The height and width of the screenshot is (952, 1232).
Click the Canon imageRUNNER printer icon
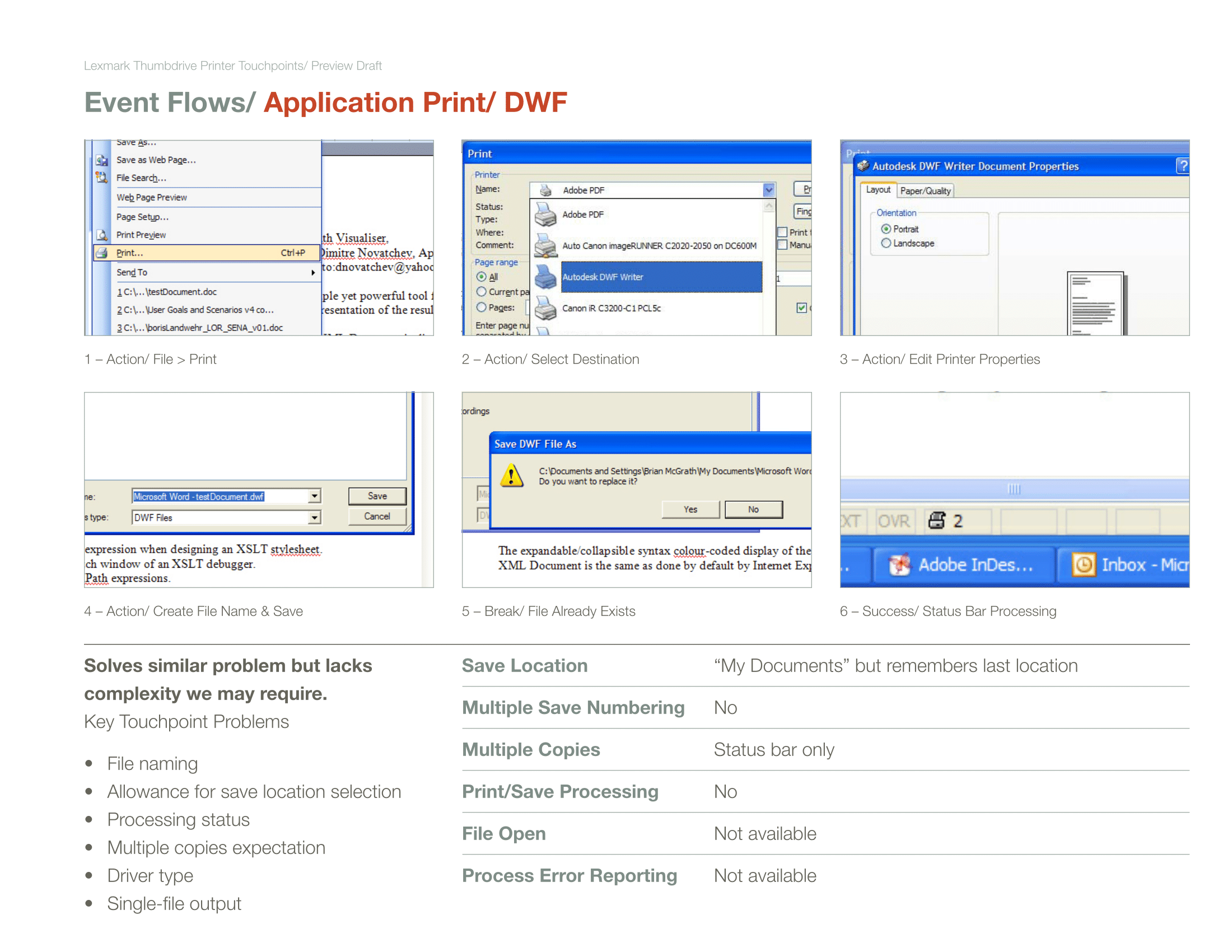click(545, 246)
